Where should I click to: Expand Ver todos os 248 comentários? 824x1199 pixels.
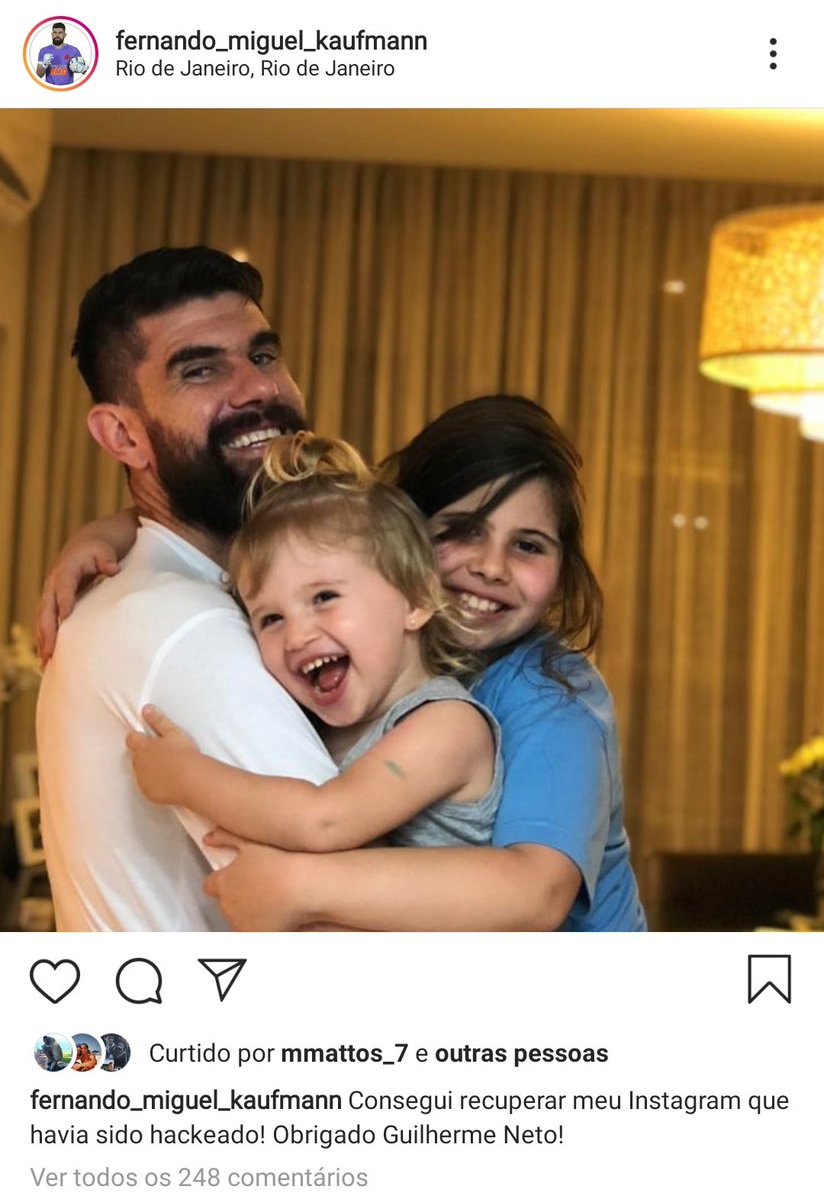[199, 1177]
